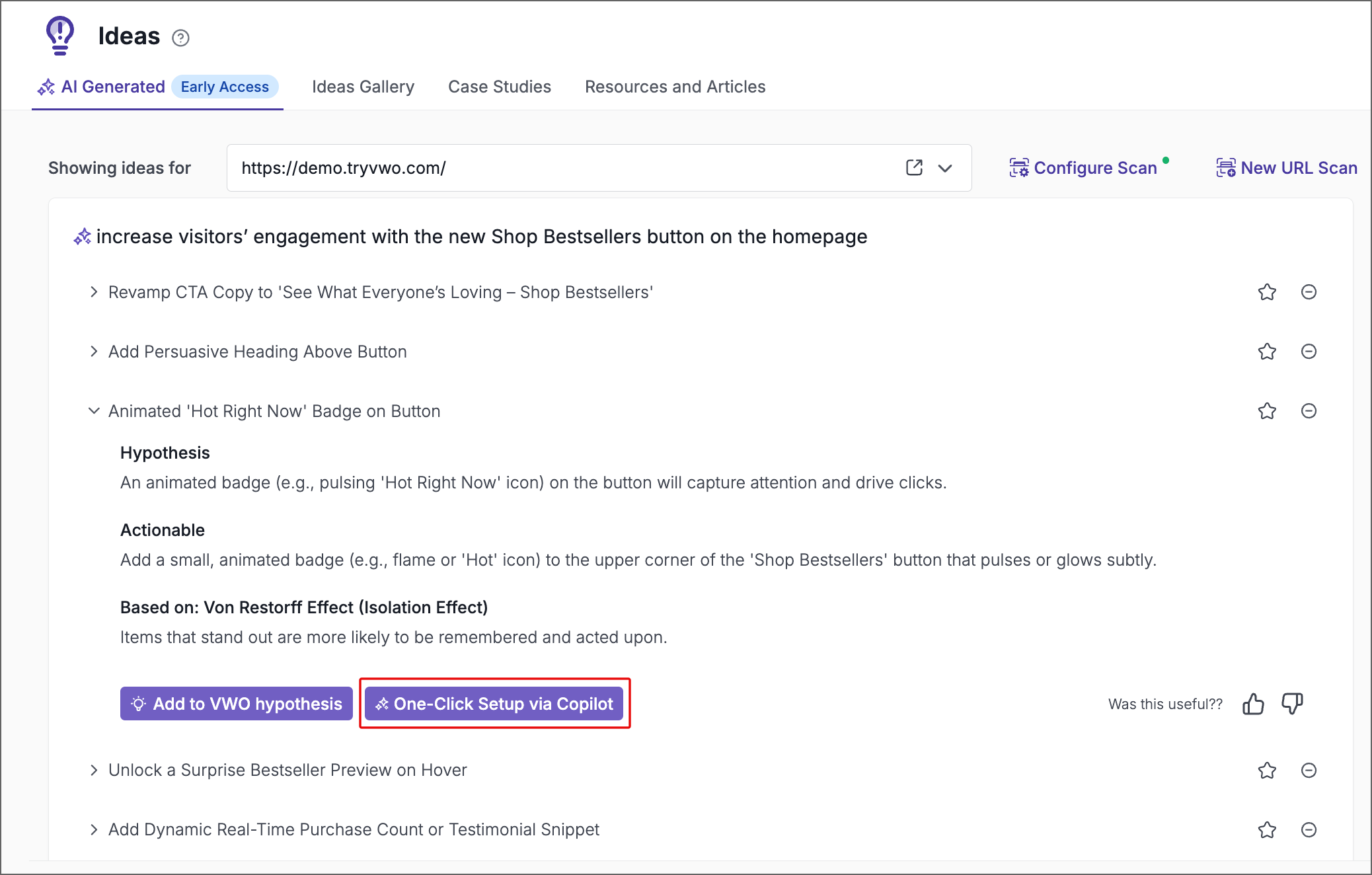The height and width of the screenshot is (875, 1372).
Task: Expand the URL dropdown chevron
Action: point(945,168)
